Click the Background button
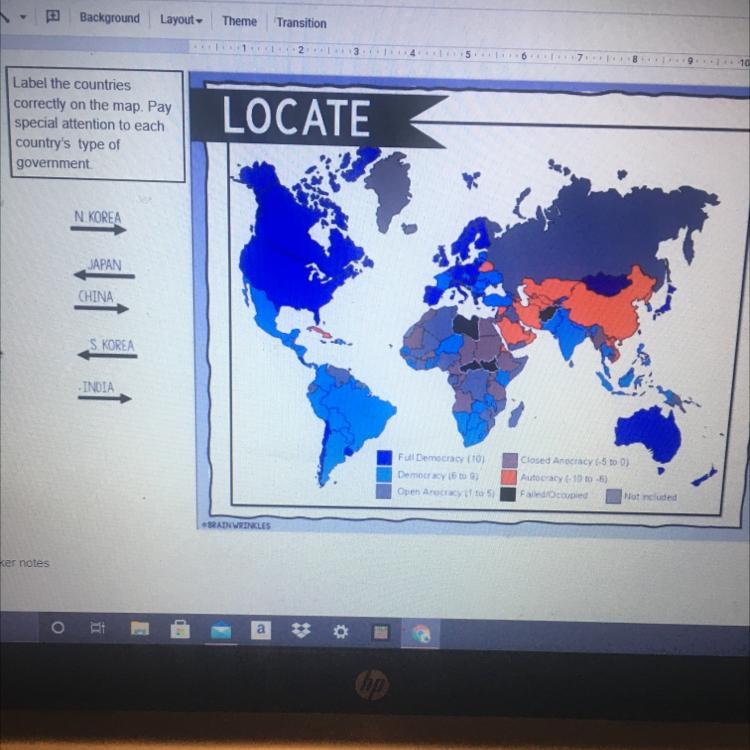 pyautogui.click(x=110, y=18)
